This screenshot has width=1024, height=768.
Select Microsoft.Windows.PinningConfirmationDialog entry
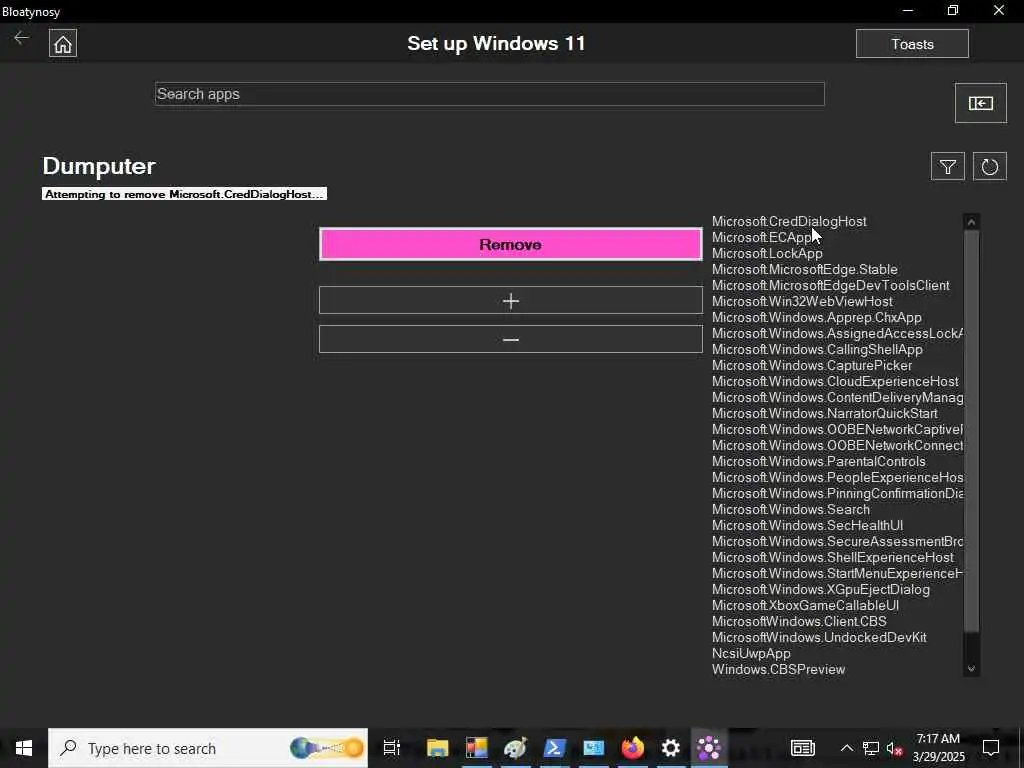tap(837, 494)
